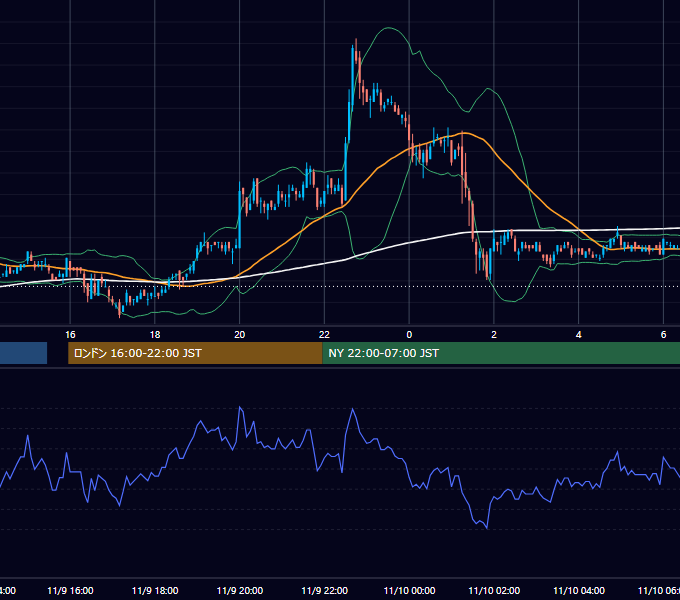The width and height of the screenshot is (680, 600).
Task: Click the 11/10 04:00 date label
Action: coord(579,590)
